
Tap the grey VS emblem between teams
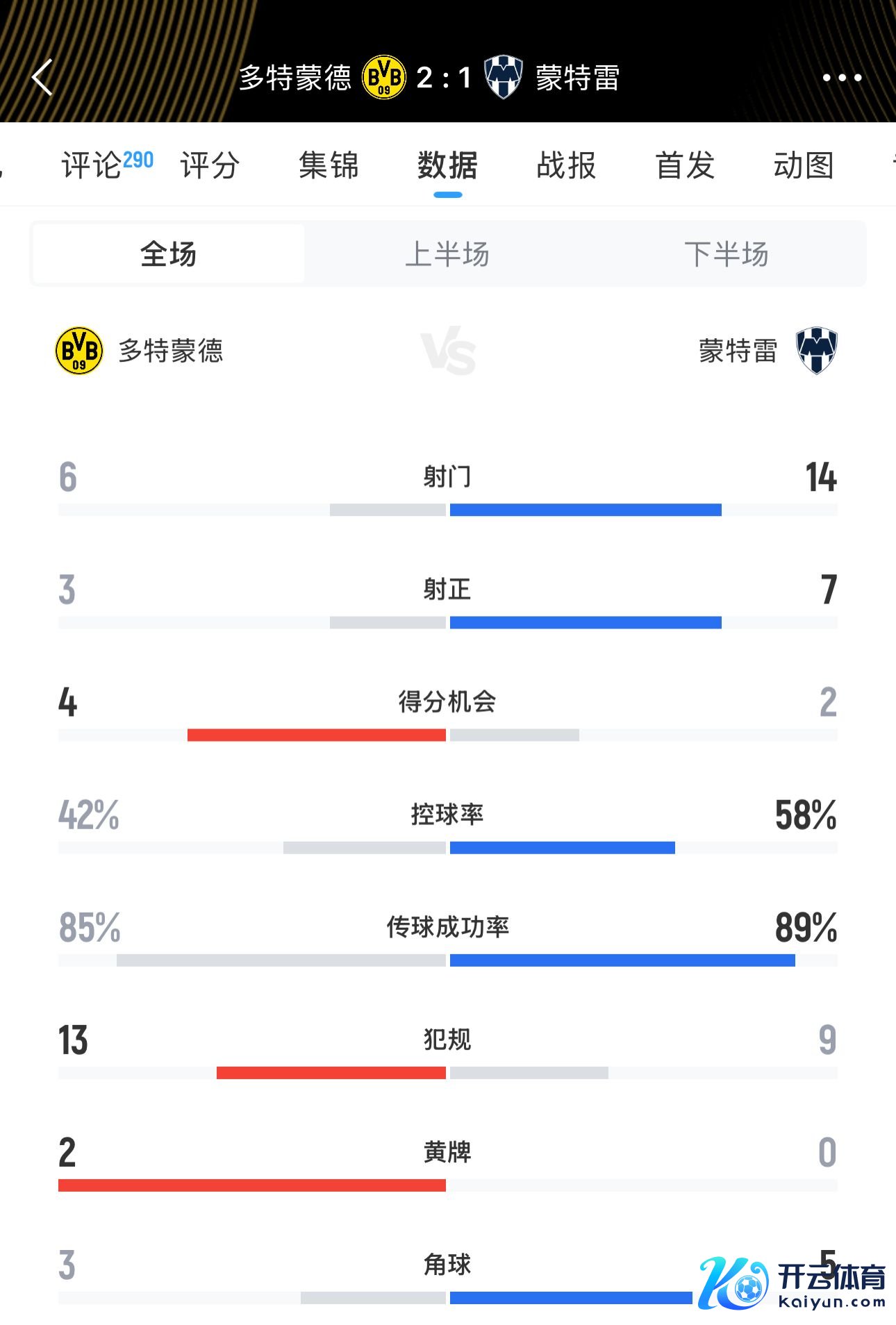point(448,351)
